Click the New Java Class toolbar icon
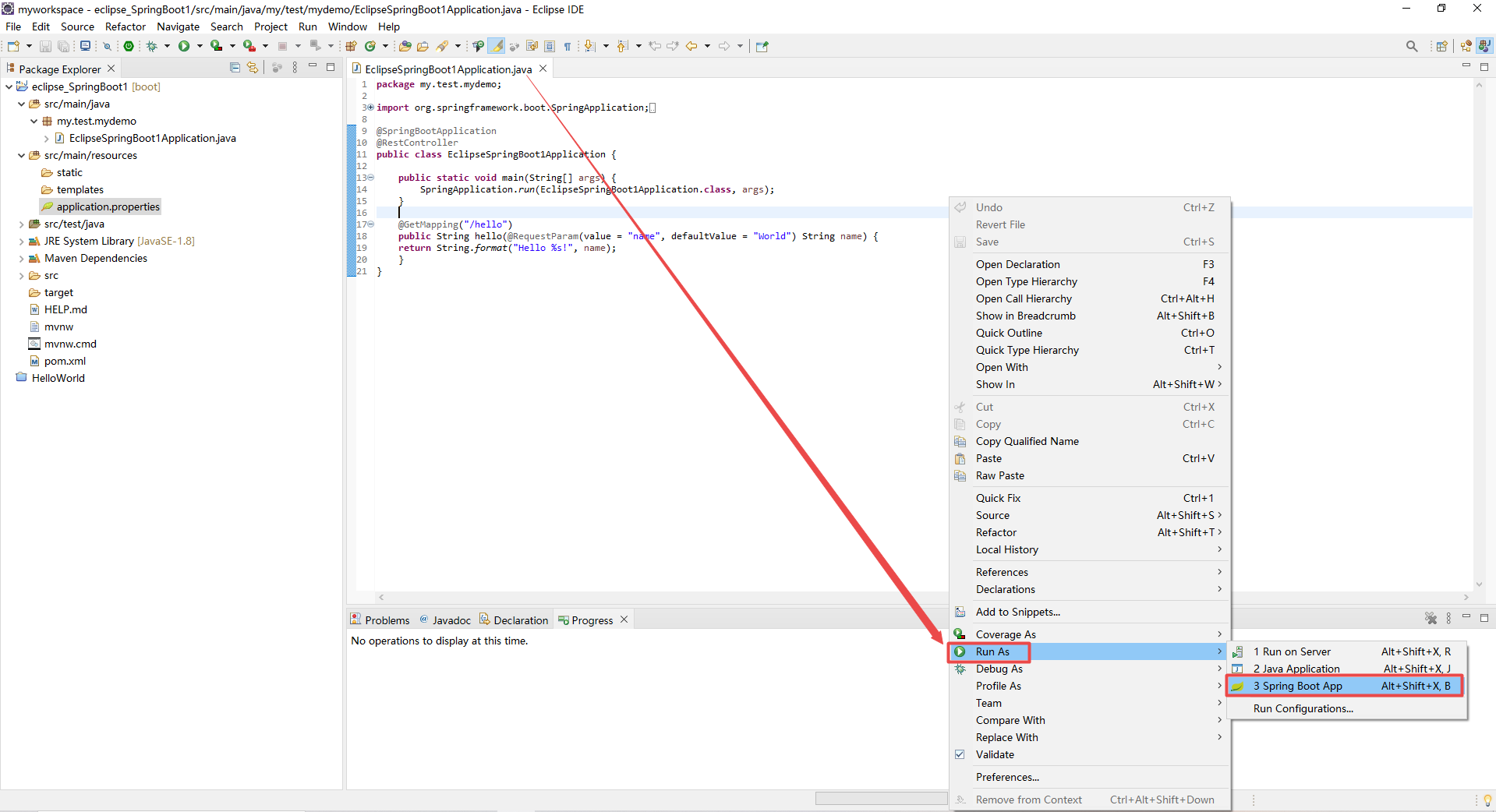This screenshot has width=1496, height=812. coord(370,46)
